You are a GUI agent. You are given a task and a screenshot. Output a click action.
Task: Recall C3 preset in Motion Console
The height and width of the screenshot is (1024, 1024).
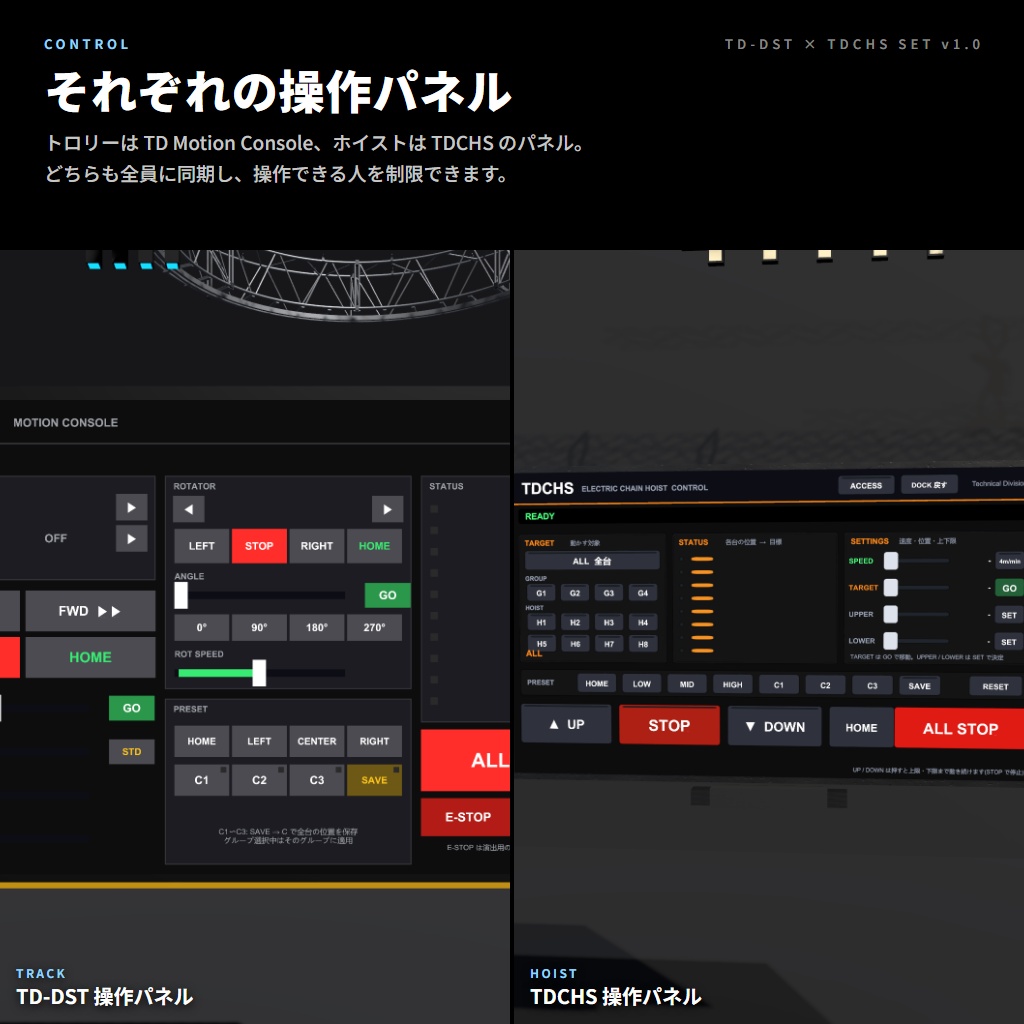click(x=317, y=780)
